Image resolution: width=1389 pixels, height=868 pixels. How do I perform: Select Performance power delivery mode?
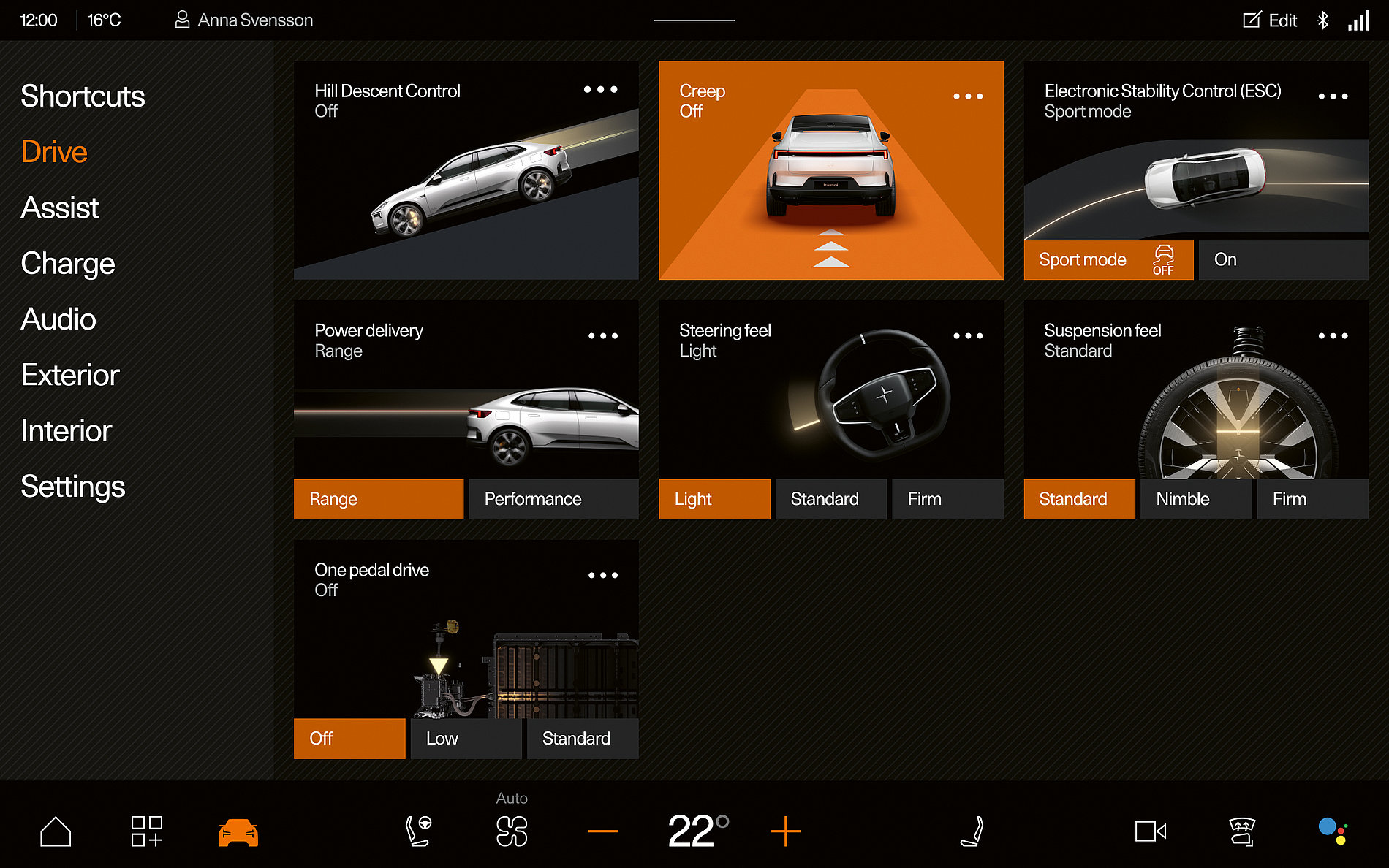tap(553, 499)
